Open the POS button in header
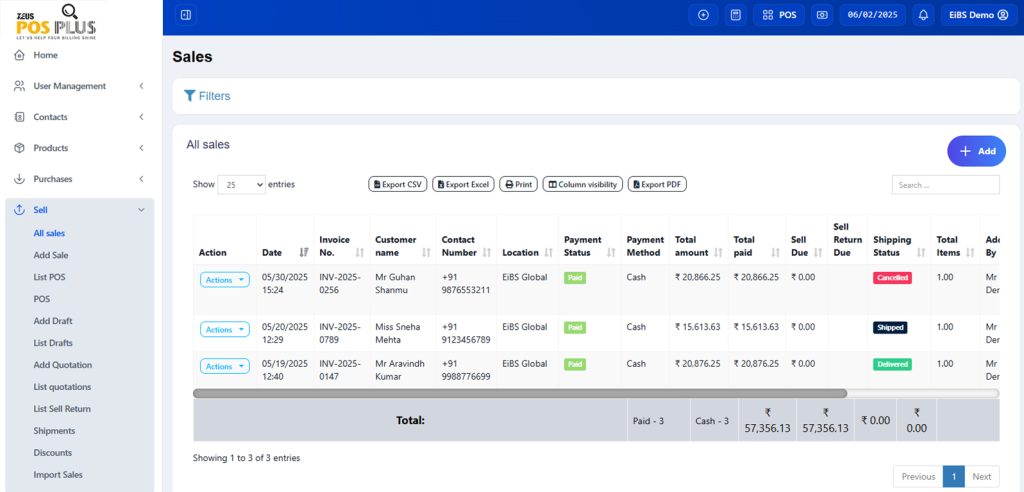The width and height of the screenshot is (1024, 492). (x=779, y=15)
